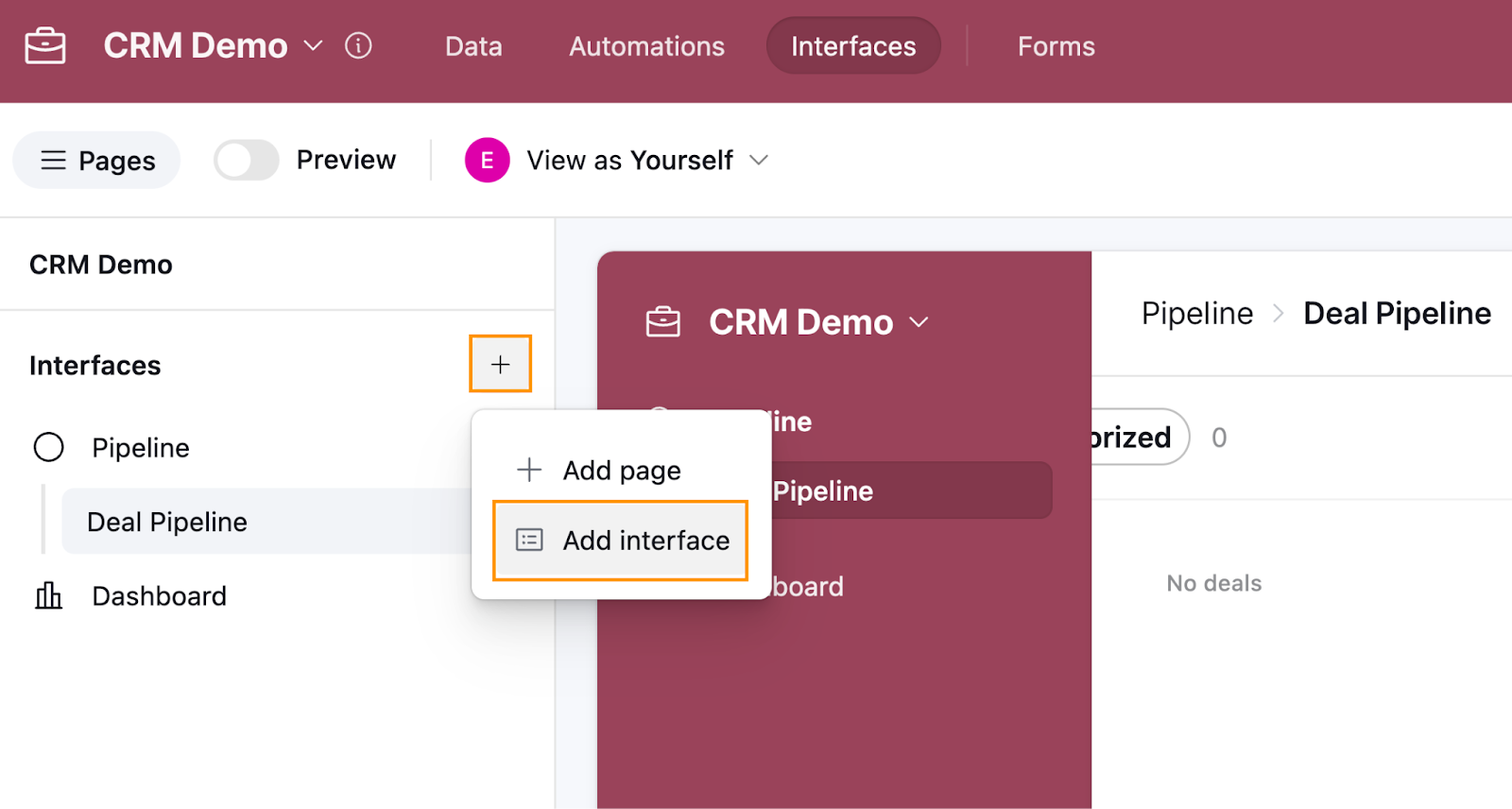
Task: Switch to the Automations tab
Action: click(x=646, y=46)
